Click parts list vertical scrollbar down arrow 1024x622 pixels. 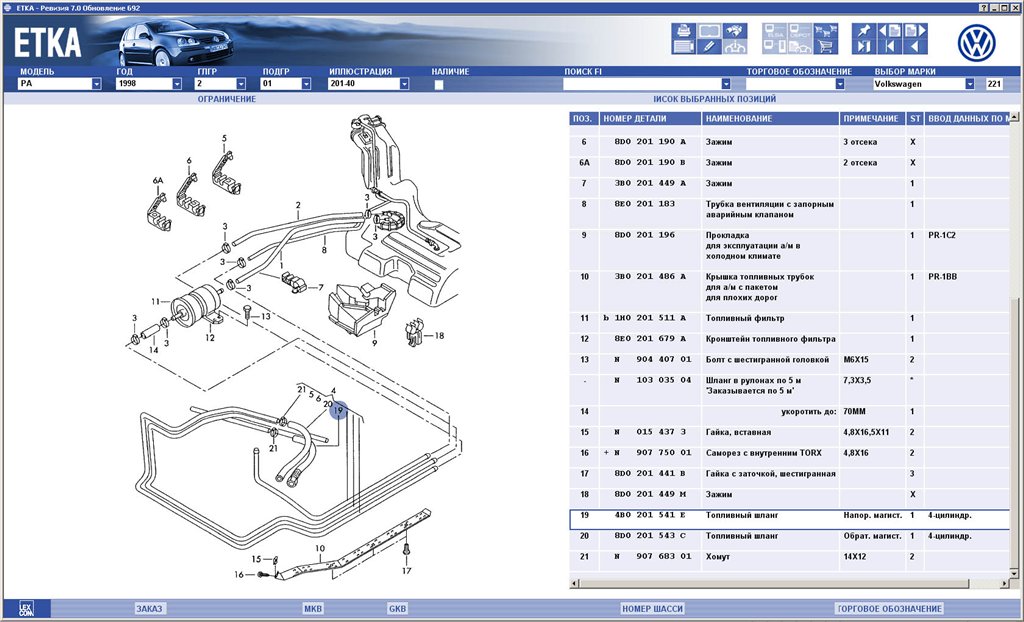pyautogui.click(x=1014, y=573)
